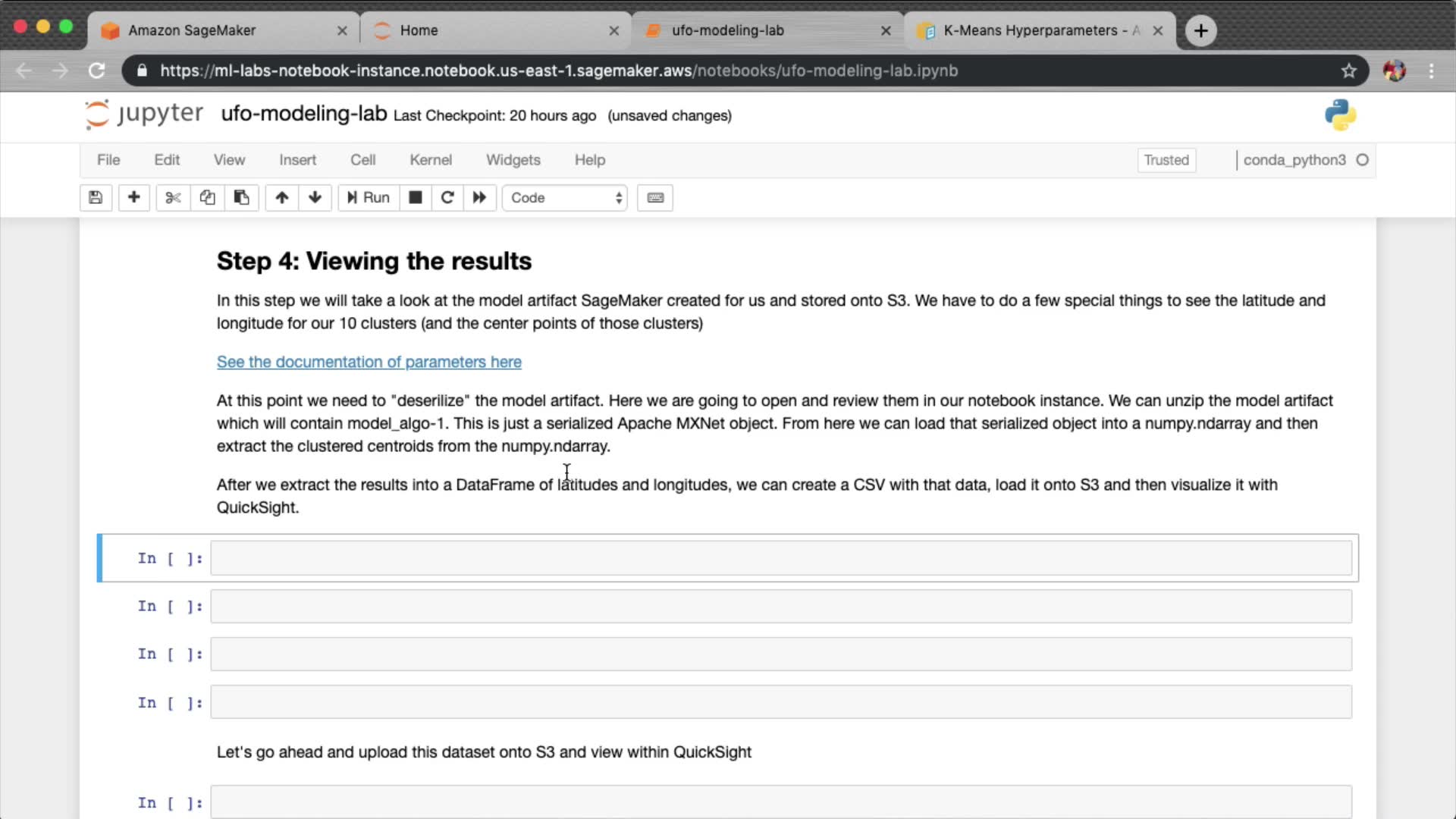Insert cell below with plus icon
This screenshot has height=819, width=1456.
pyautogui.click(x=133, y=198)
